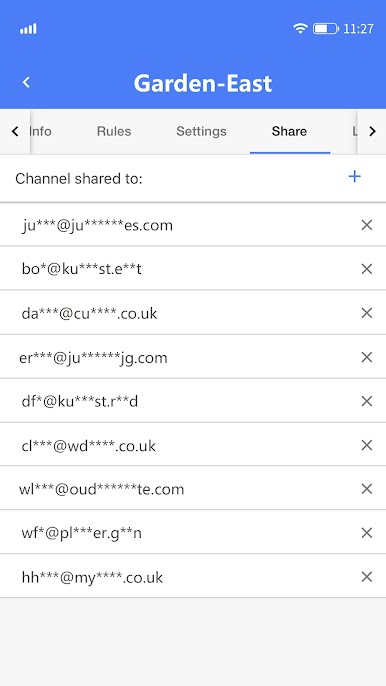Switch to the Info tab

click(40, 131)
